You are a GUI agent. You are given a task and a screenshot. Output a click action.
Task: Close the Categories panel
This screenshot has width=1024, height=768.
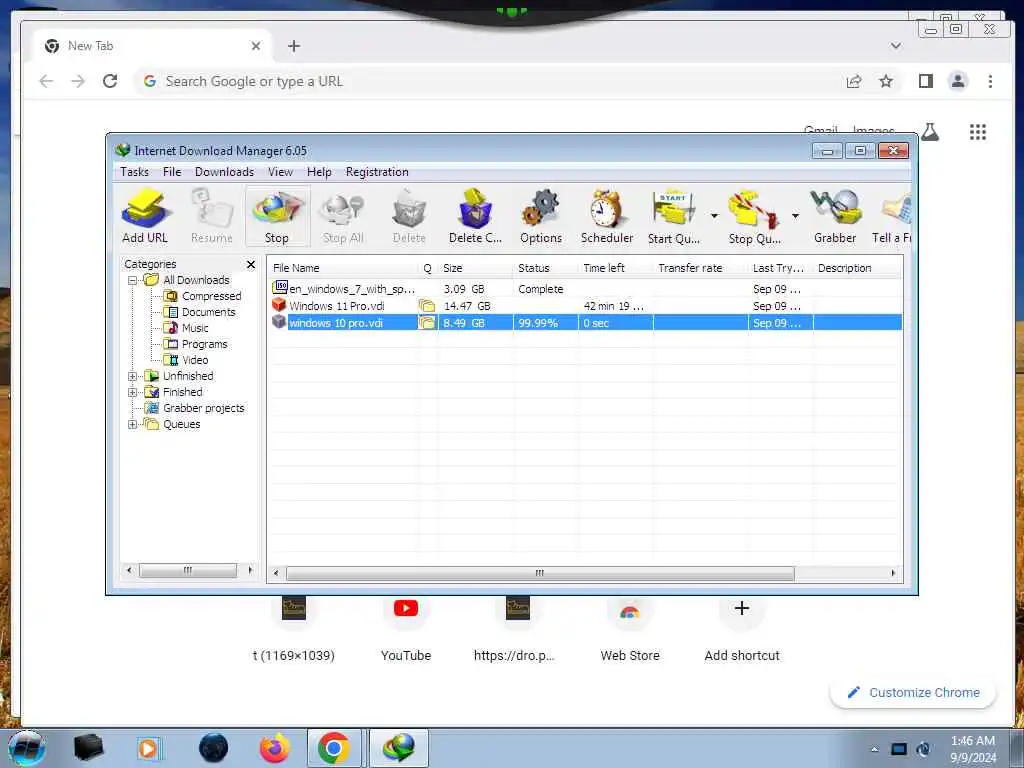pos(251,264)
